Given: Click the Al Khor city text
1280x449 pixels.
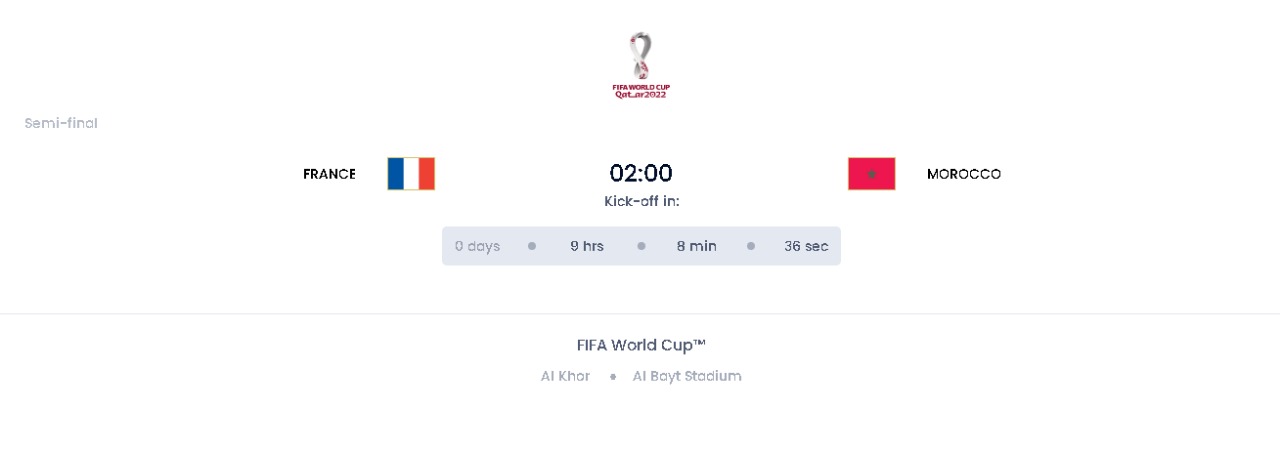Looking at the screenshot, I should (x=565, y=376).
